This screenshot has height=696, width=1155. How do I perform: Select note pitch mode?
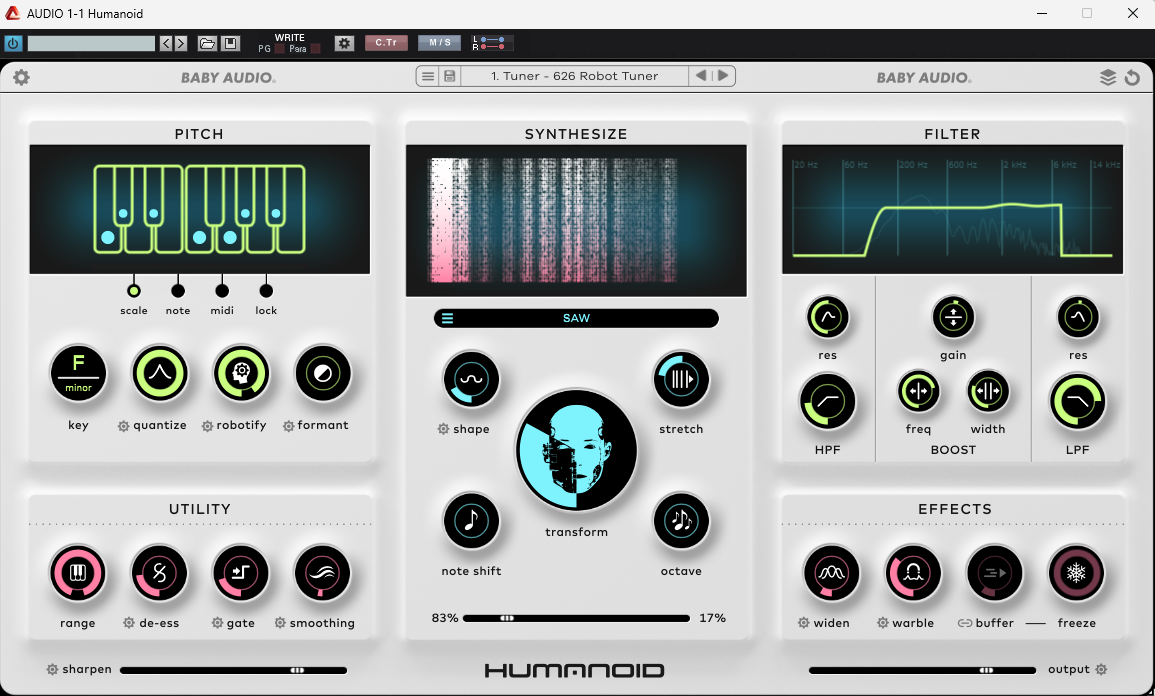point(178,291)
